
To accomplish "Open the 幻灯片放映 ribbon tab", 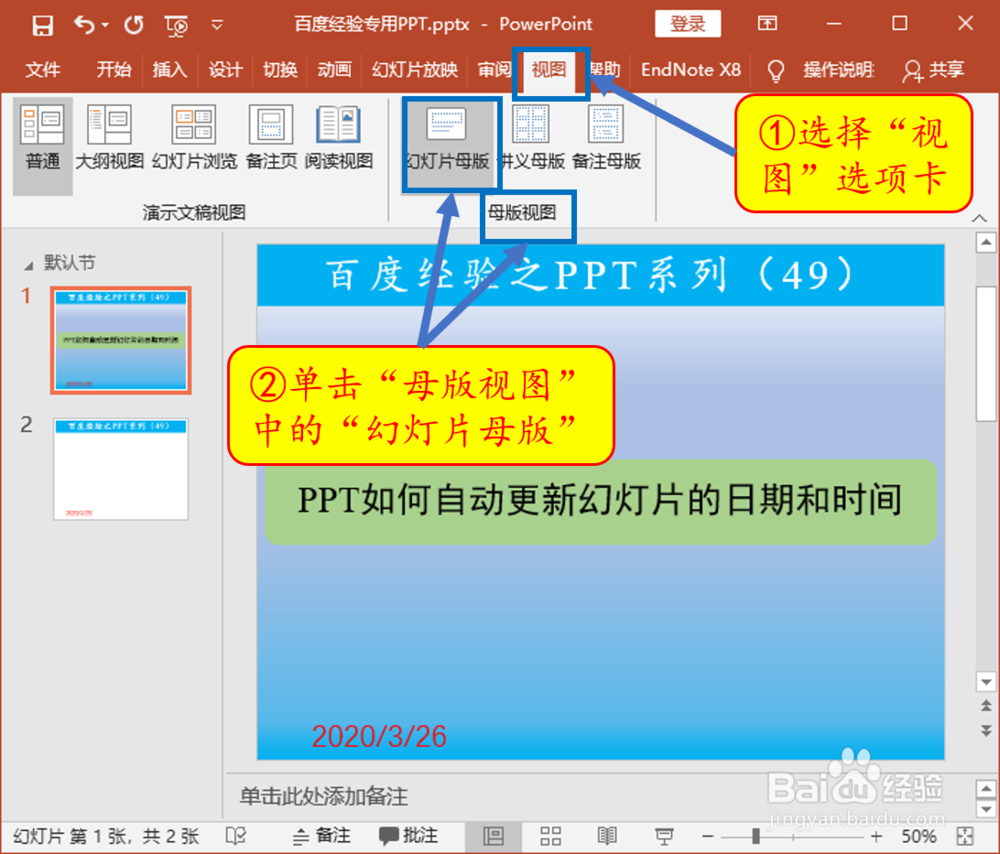I will pos(415,70).
